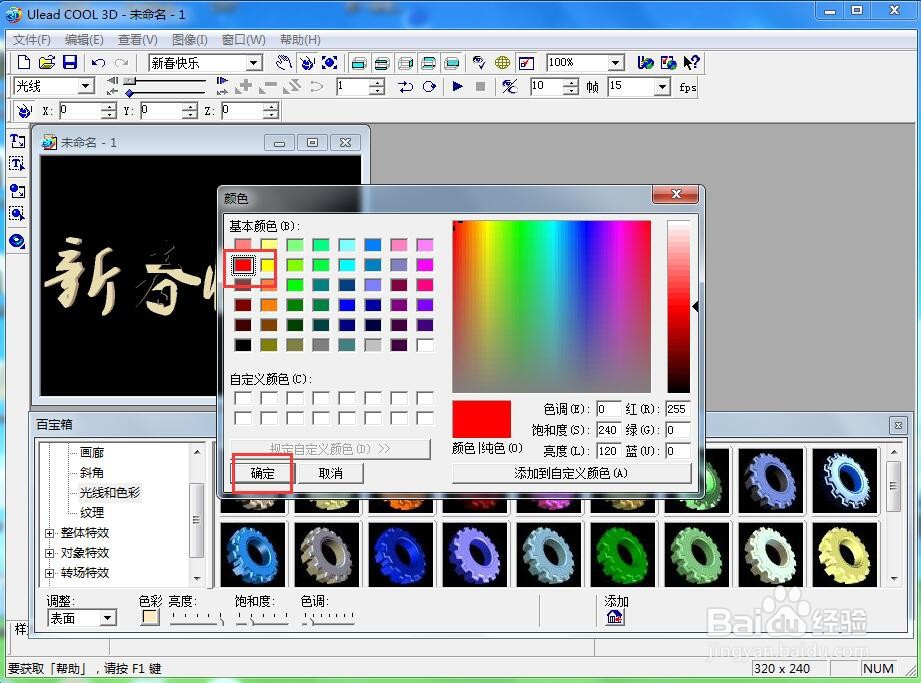This screenshot has height=683, width=921.
Task: Click the 红(R) value field
Action: [x=677, y=409]
